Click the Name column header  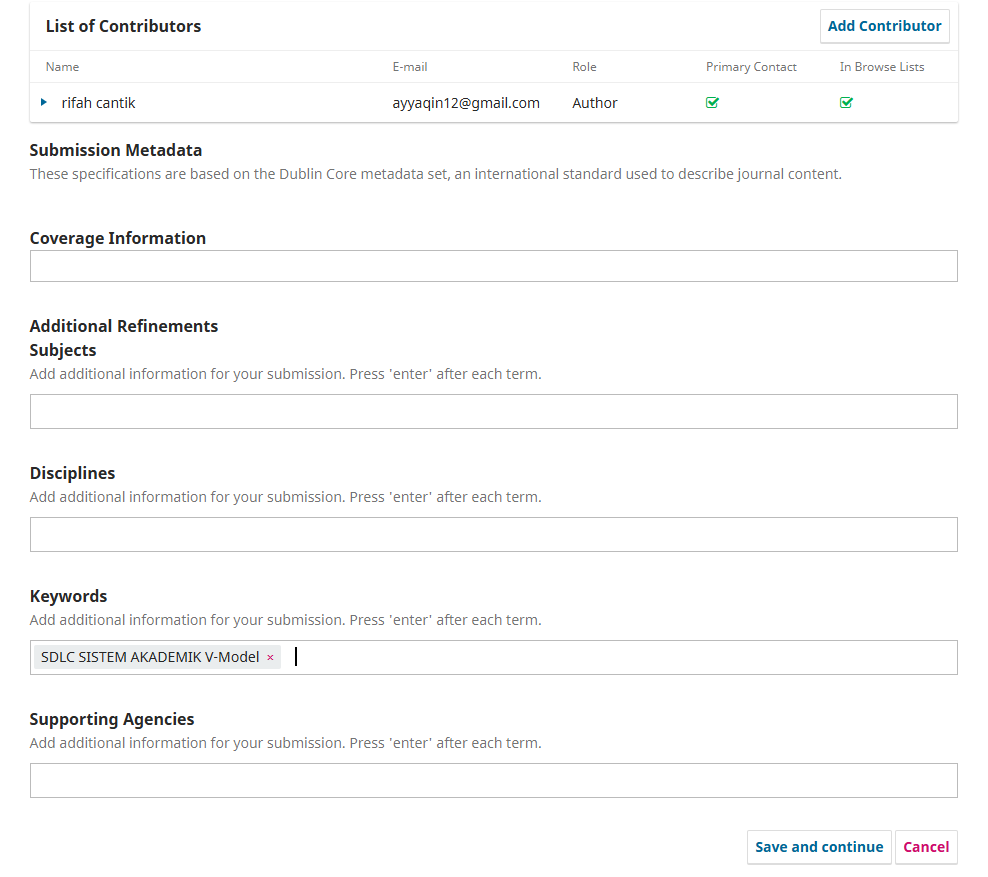point(62,67)
